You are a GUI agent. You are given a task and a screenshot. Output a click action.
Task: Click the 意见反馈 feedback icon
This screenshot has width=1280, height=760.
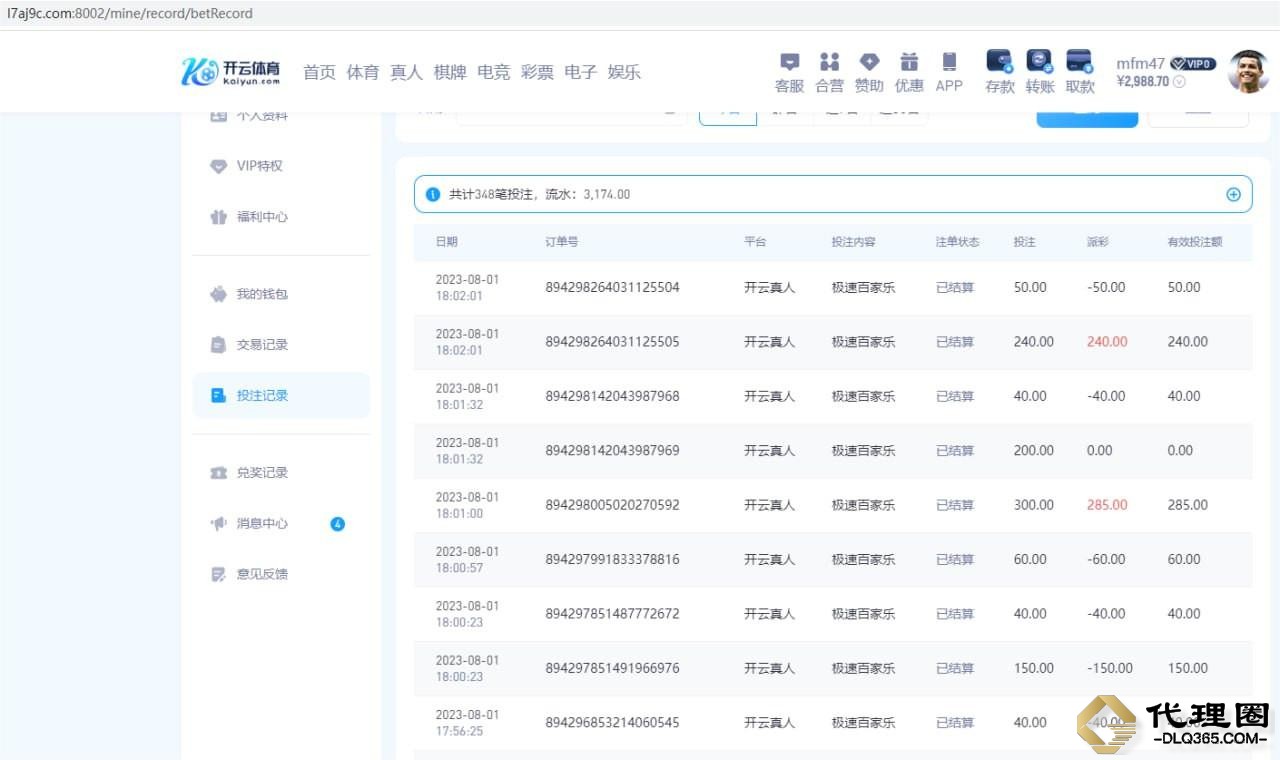coord(219,575)
